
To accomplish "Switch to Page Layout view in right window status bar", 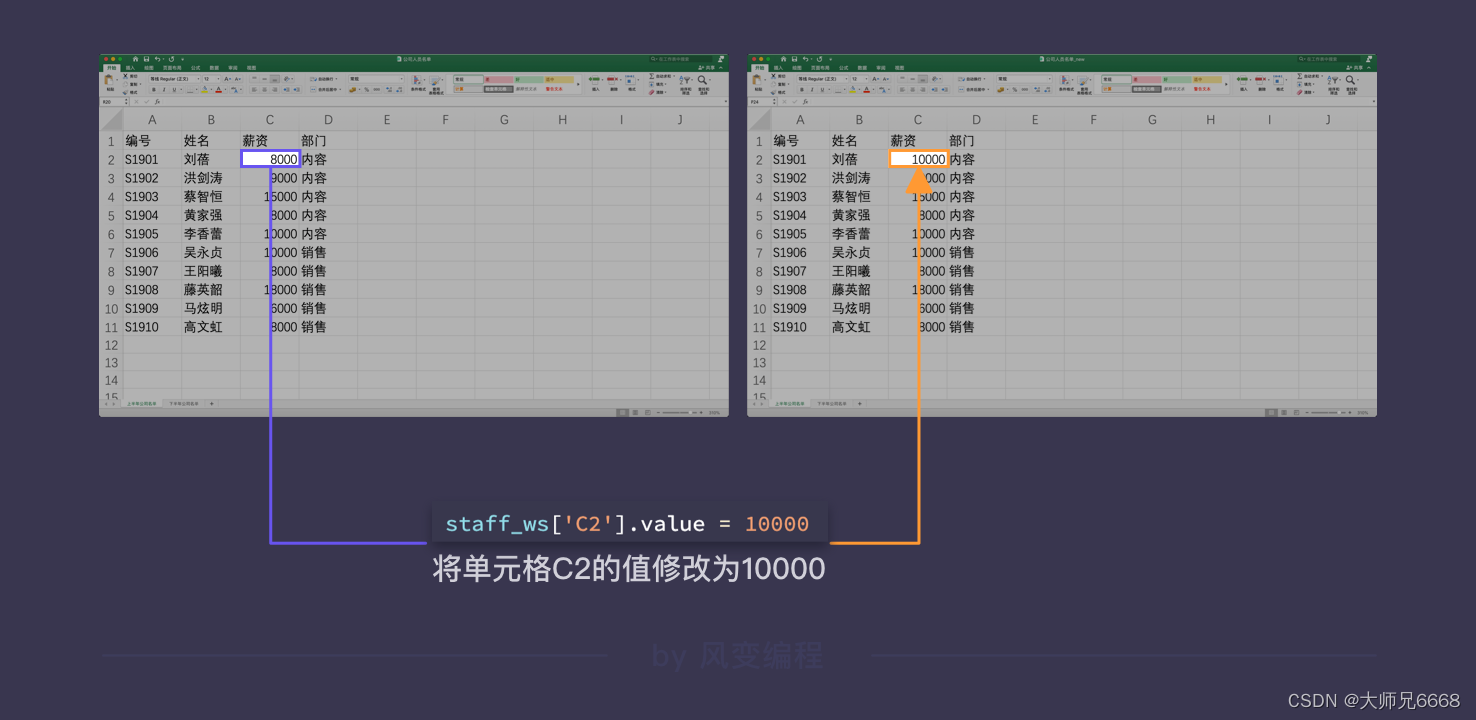I will [1283, 412].
